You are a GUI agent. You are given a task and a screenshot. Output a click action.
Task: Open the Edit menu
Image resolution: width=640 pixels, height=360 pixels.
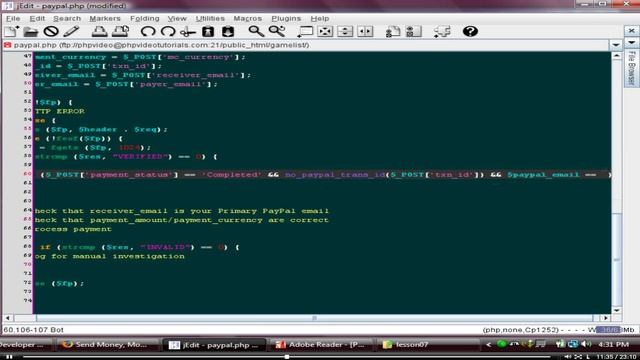pos(37,18)
